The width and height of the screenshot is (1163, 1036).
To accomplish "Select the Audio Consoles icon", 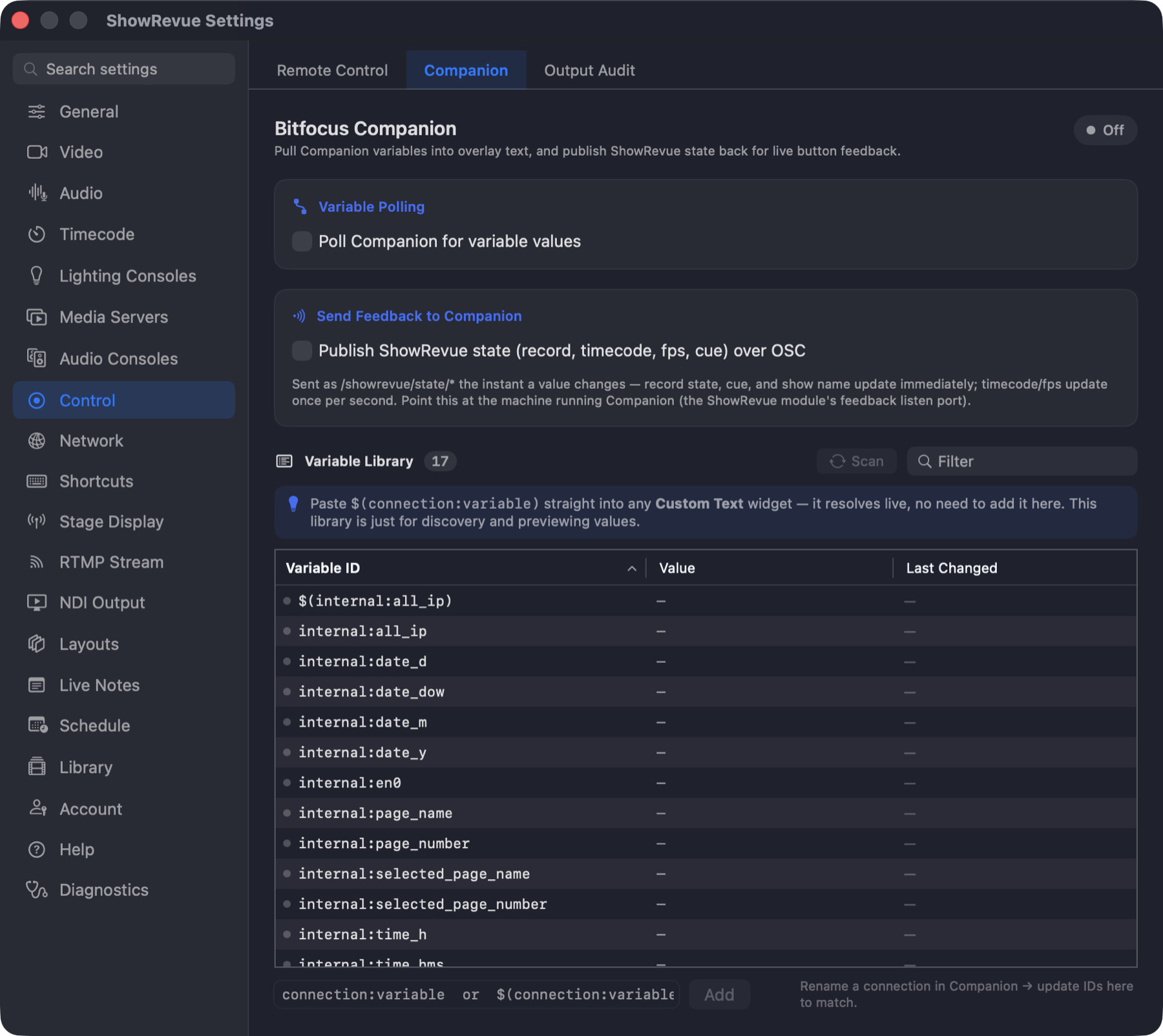I will click(37, 358).
